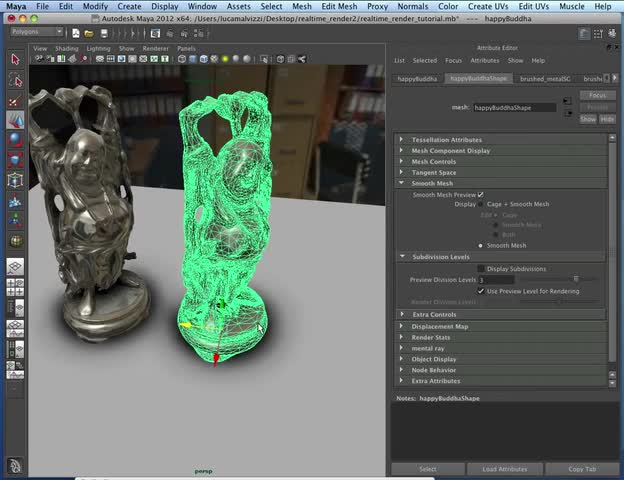Click the mesh name field happyBuddhaShape
Screen dimensions: 624x480
[514, 107]
